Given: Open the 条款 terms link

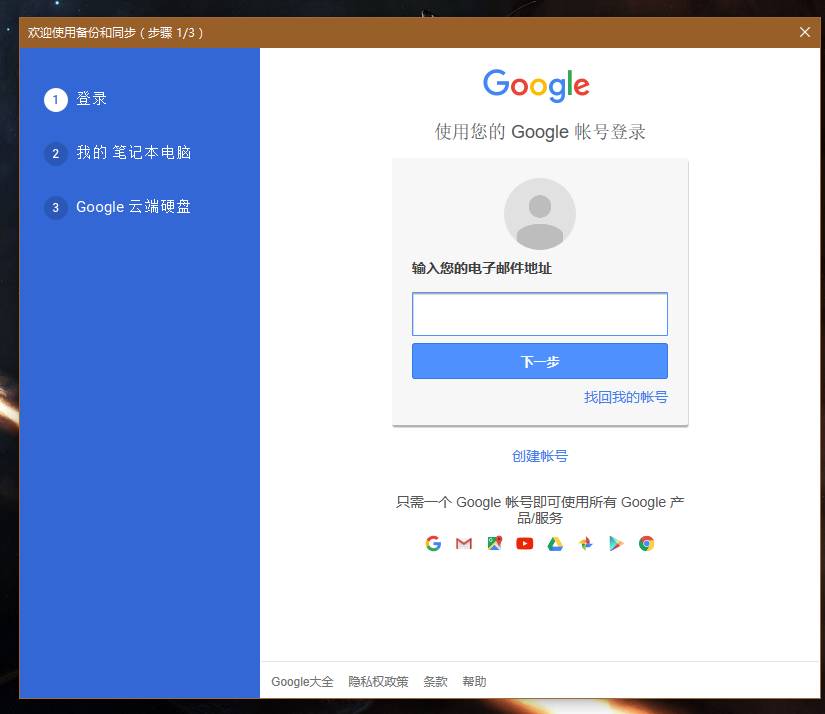Looking at the screenshot, I should click(x=435, y=681).
